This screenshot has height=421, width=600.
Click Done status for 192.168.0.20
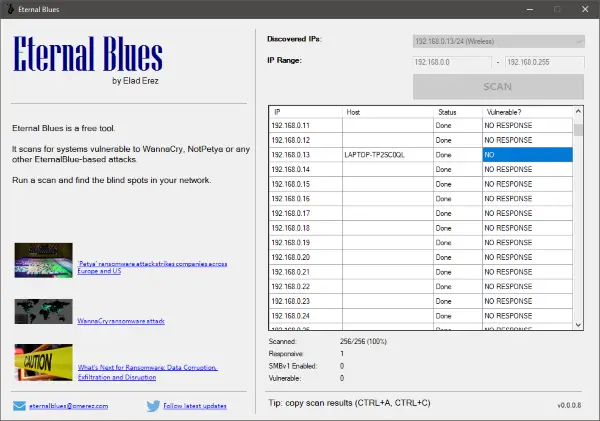pyautogui.click(x=458, y=257)
